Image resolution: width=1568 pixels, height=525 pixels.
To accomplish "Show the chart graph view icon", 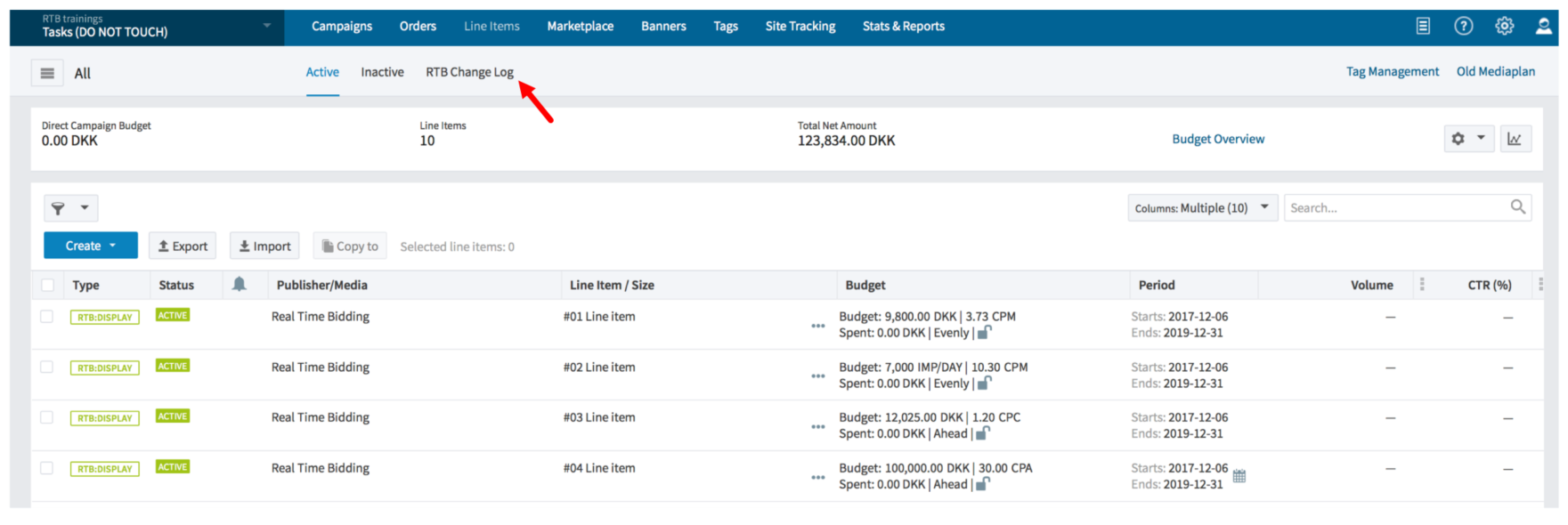I will [x=1515, y=139].
